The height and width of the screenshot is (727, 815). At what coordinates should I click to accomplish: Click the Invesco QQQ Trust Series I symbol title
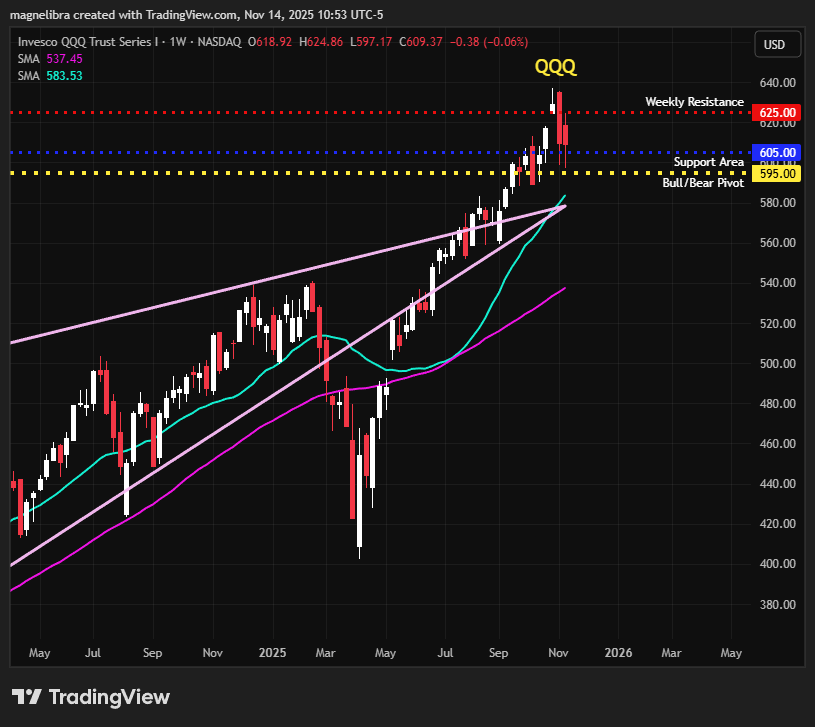[88, 42]
